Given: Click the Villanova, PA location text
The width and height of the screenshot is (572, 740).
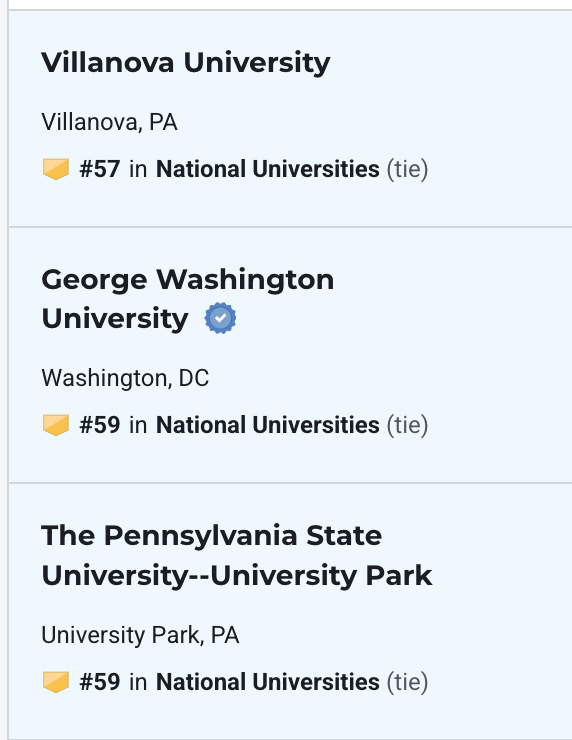Looking at the screenshot, I should pyautogui.click(x=109, y=122).
